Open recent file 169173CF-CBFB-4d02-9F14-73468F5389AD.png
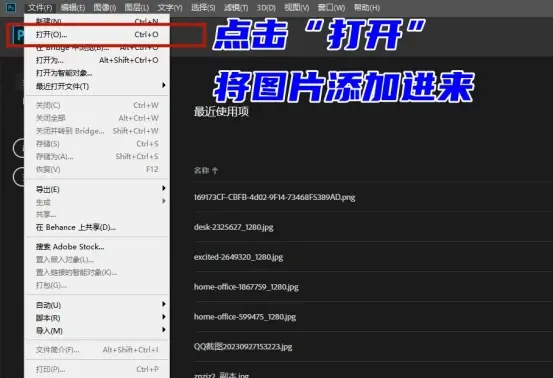Image resolution: width=553 pixels, height=378 pixels. [274, 197]
